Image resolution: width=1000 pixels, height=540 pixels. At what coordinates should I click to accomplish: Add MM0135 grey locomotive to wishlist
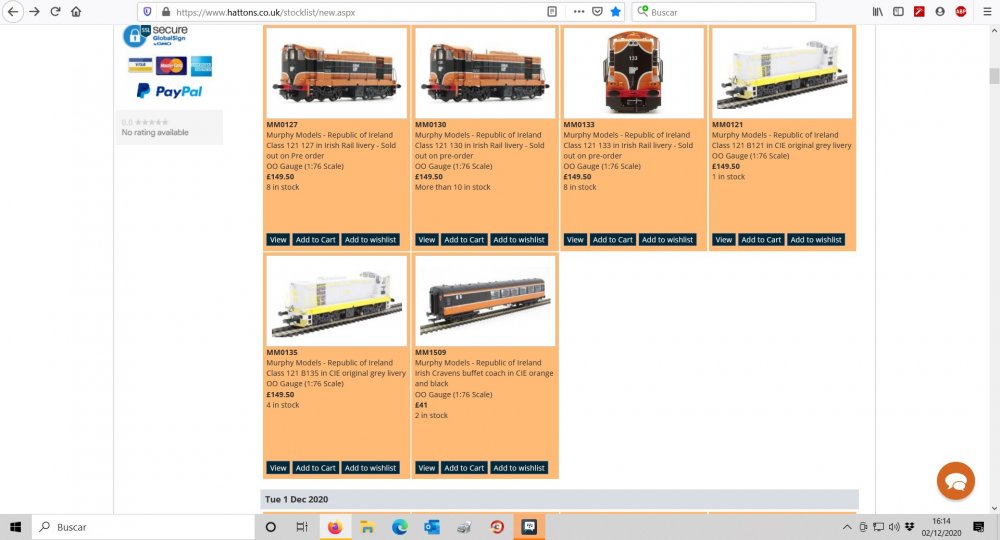point(370,468)
